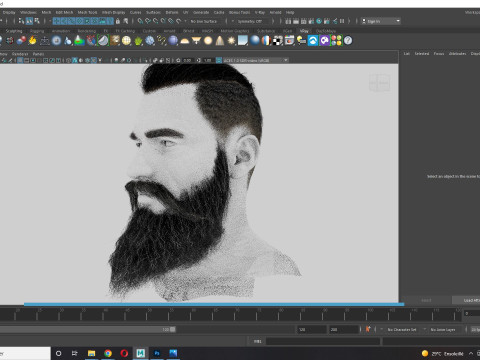The width and height of the screenshot is (480, 360).
Task: Toggle the first highlighted square icon in viewport toolbar
Action: coord(20,60)
